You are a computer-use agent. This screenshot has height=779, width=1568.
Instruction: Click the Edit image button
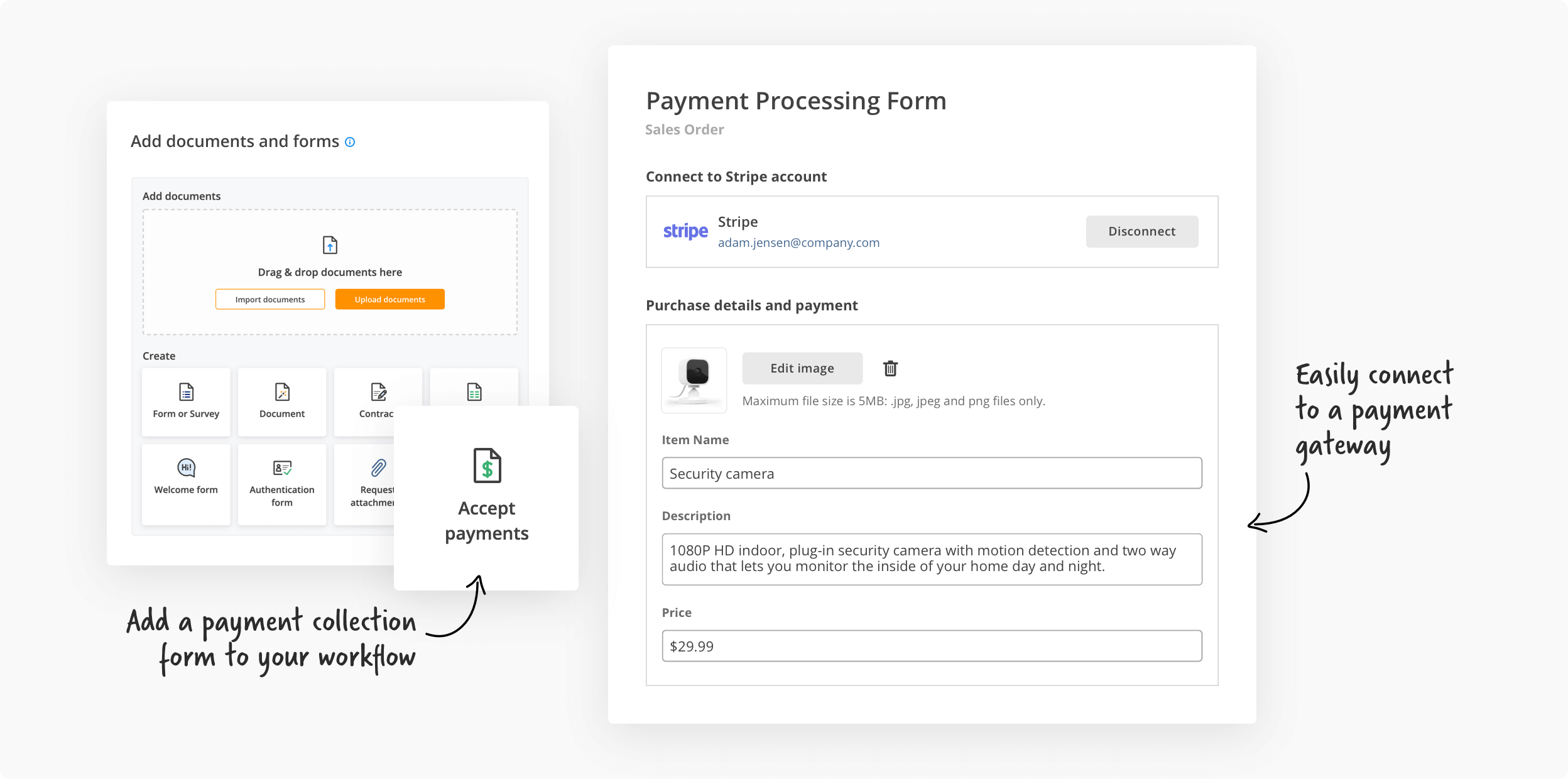click(x=802, y=368)
